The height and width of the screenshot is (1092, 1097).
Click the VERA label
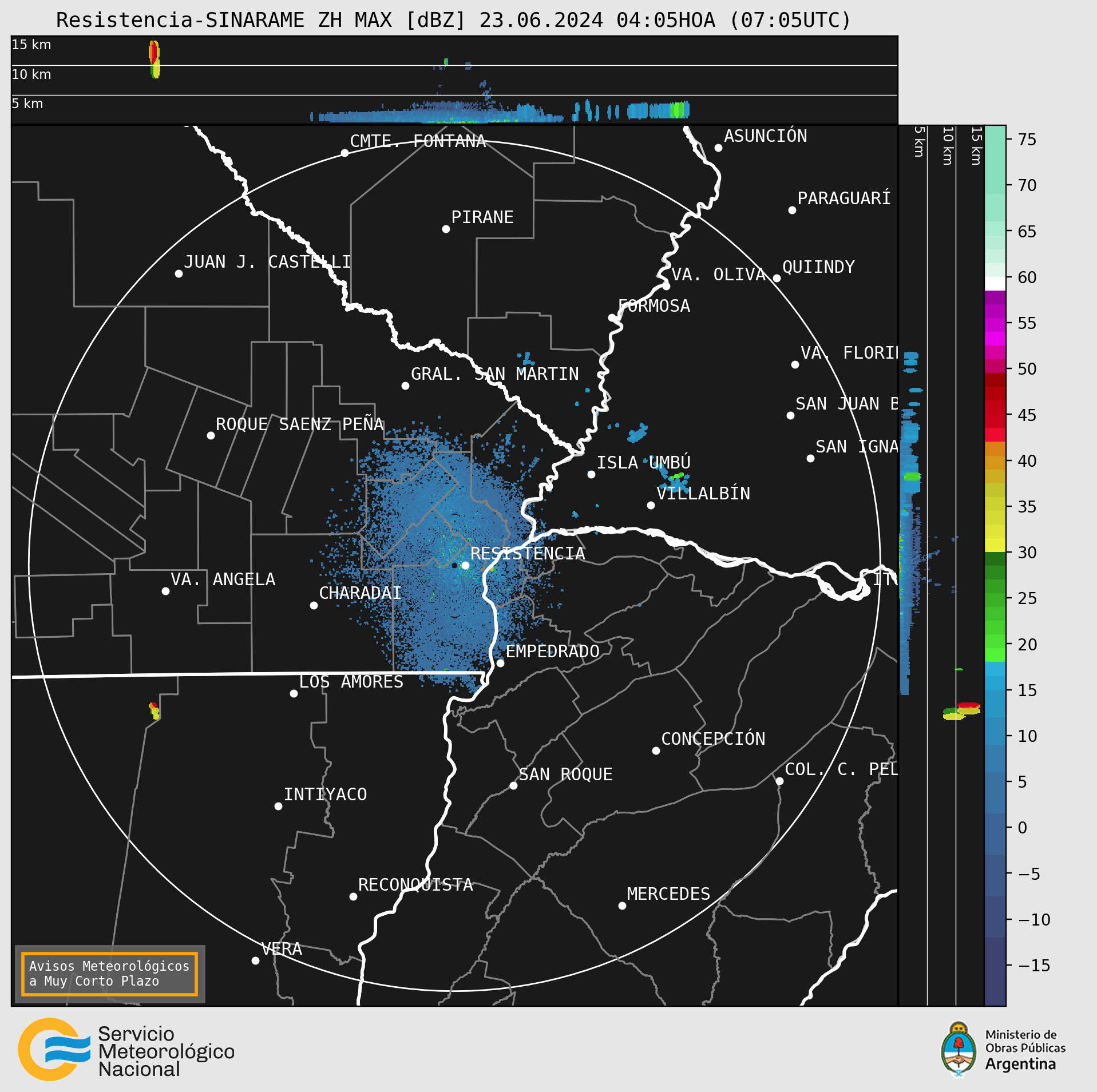pyautogui.click(x=282, y=948)
